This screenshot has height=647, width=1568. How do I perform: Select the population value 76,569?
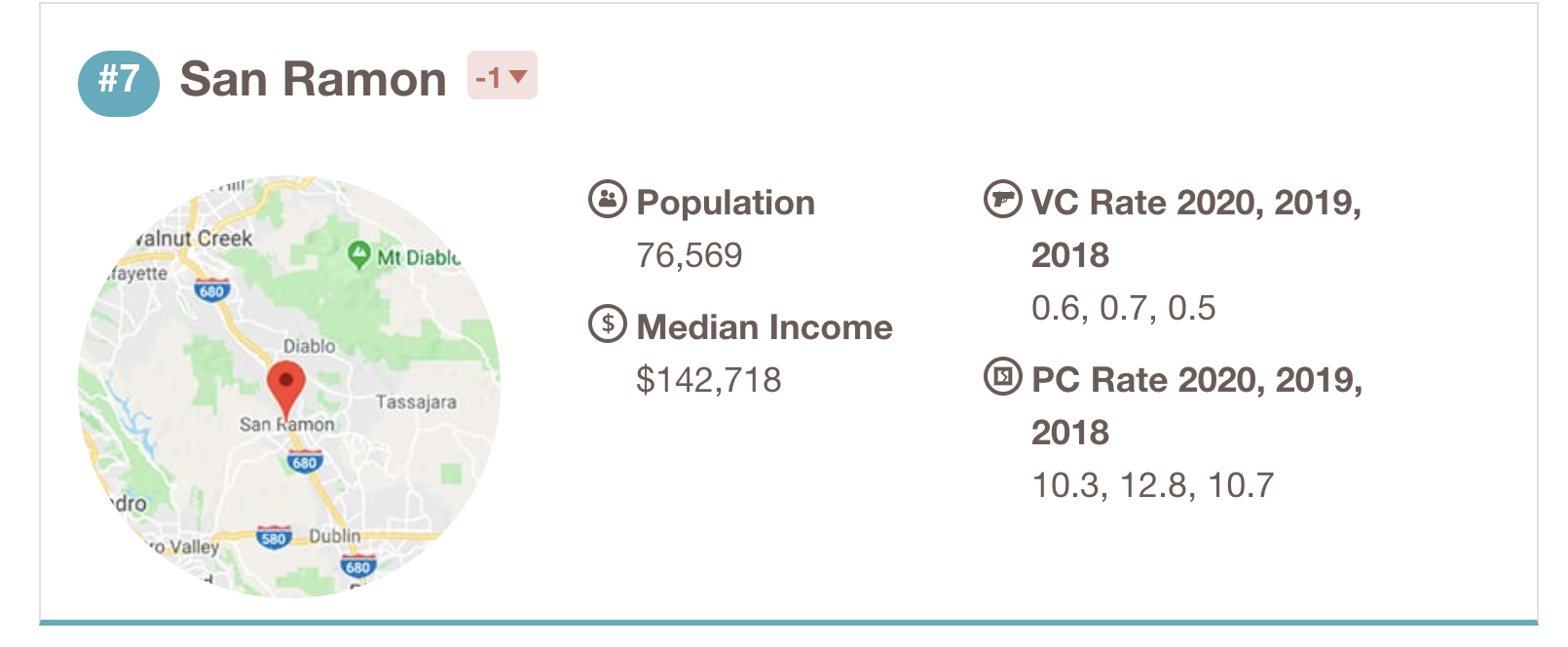[x=690, y=255]
